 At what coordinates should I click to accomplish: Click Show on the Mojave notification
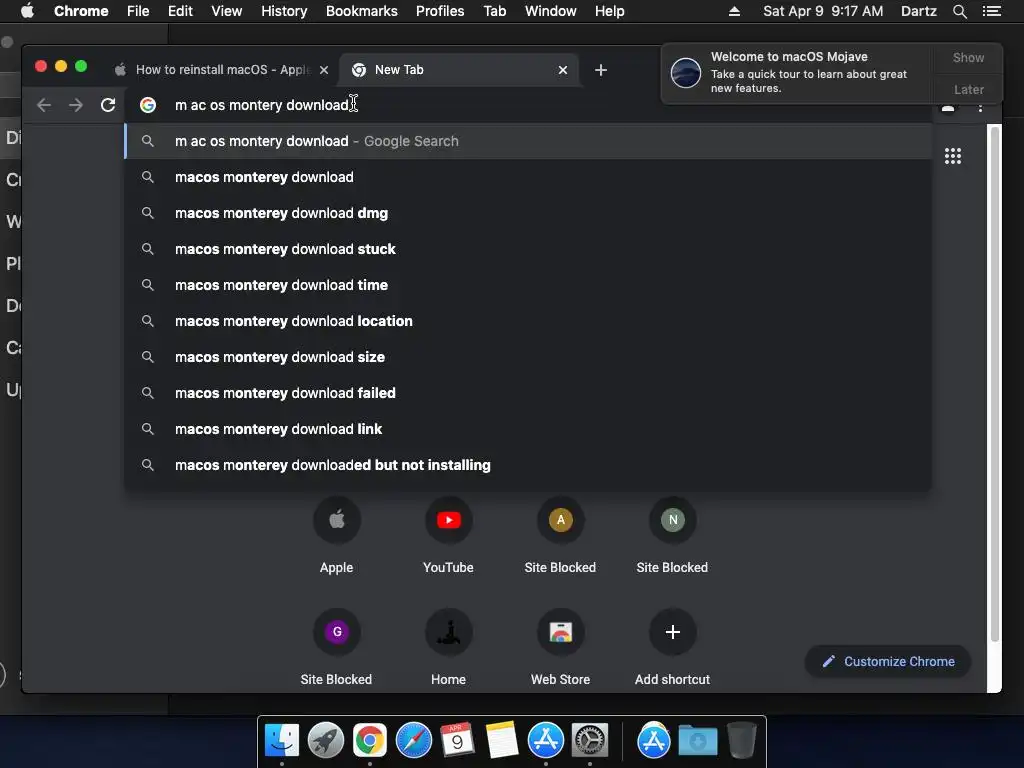coord(968,57)
